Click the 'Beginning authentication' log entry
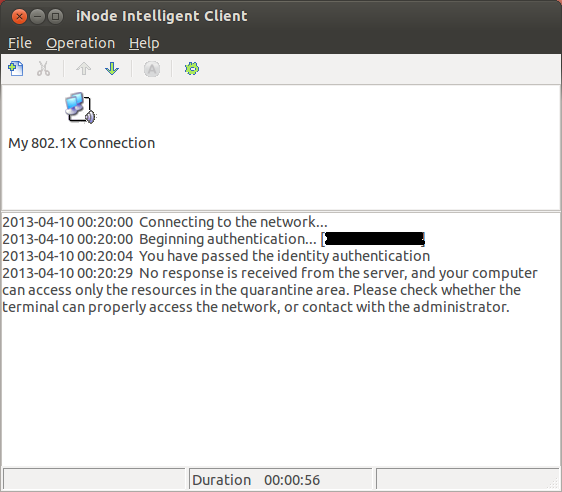The width and height of the screenshot is (562, 492). [x=214, y=239]
